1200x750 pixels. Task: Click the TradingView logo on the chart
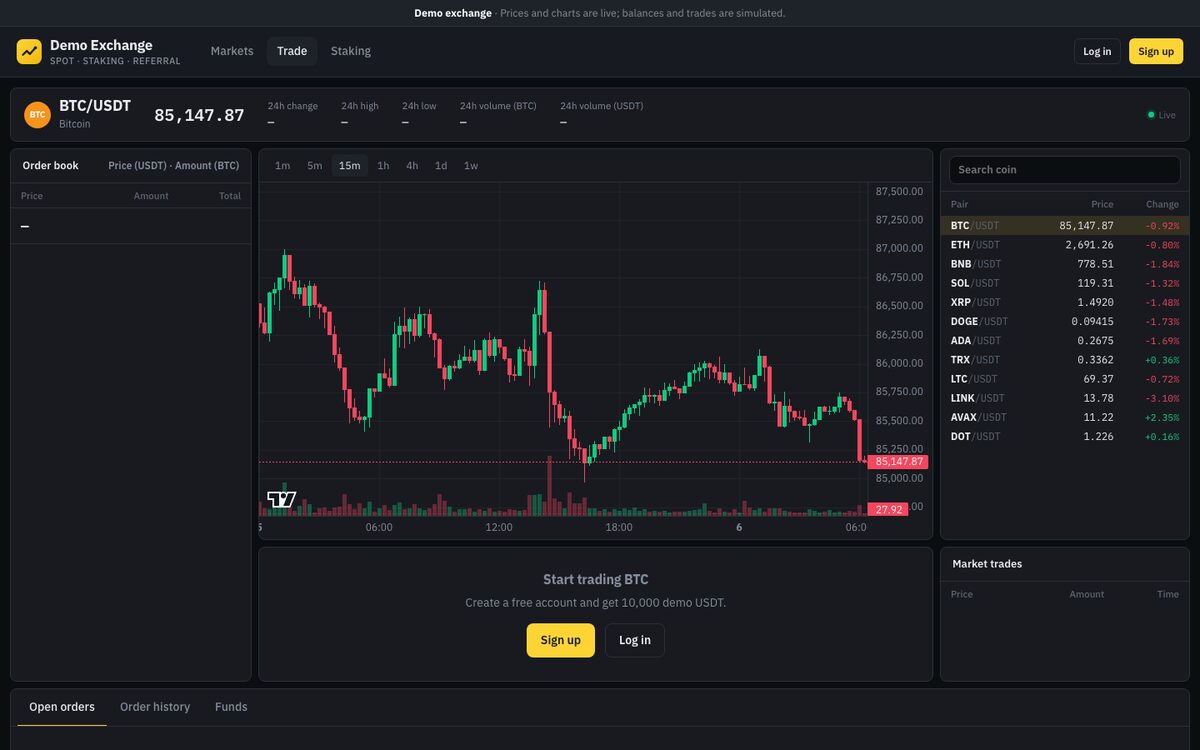[x=282, y=499]
